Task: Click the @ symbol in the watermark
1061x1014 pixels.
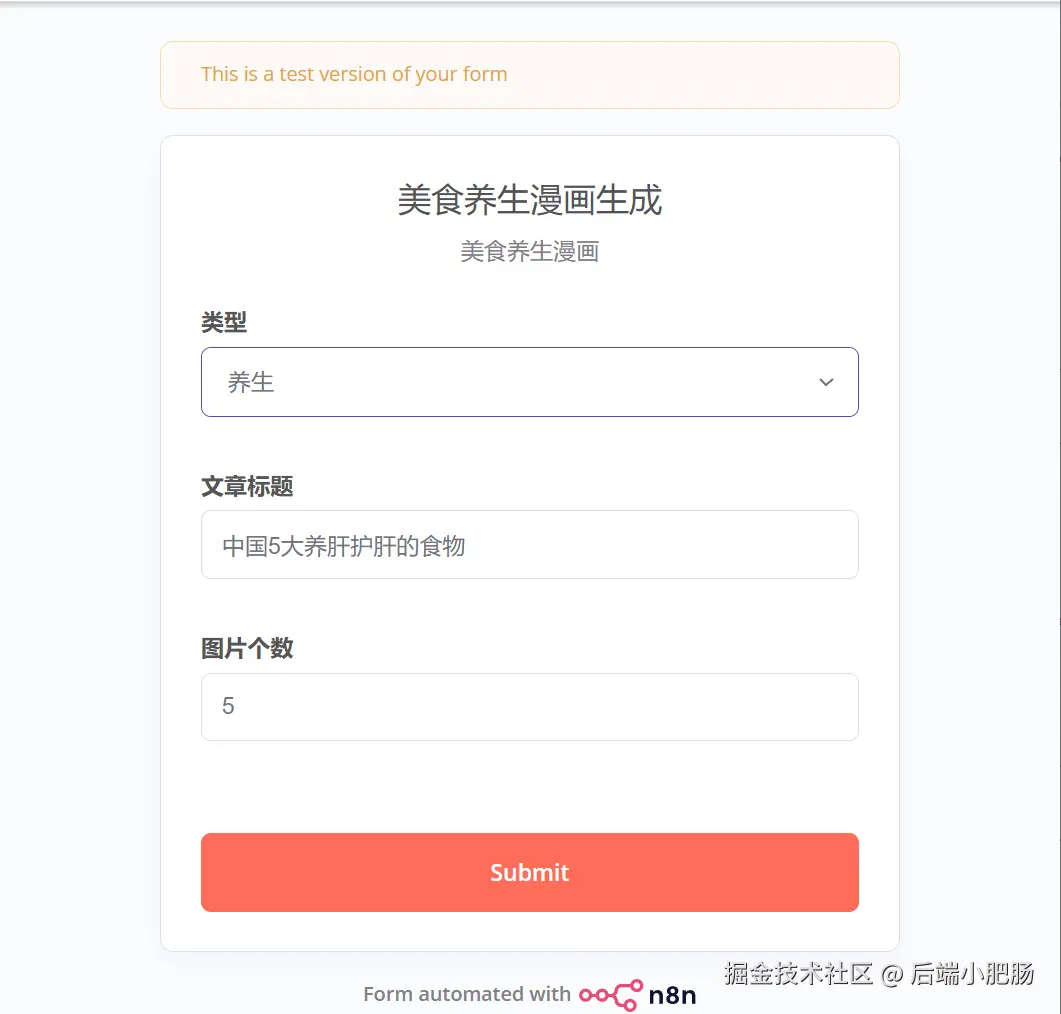Action: coord(891,974)
